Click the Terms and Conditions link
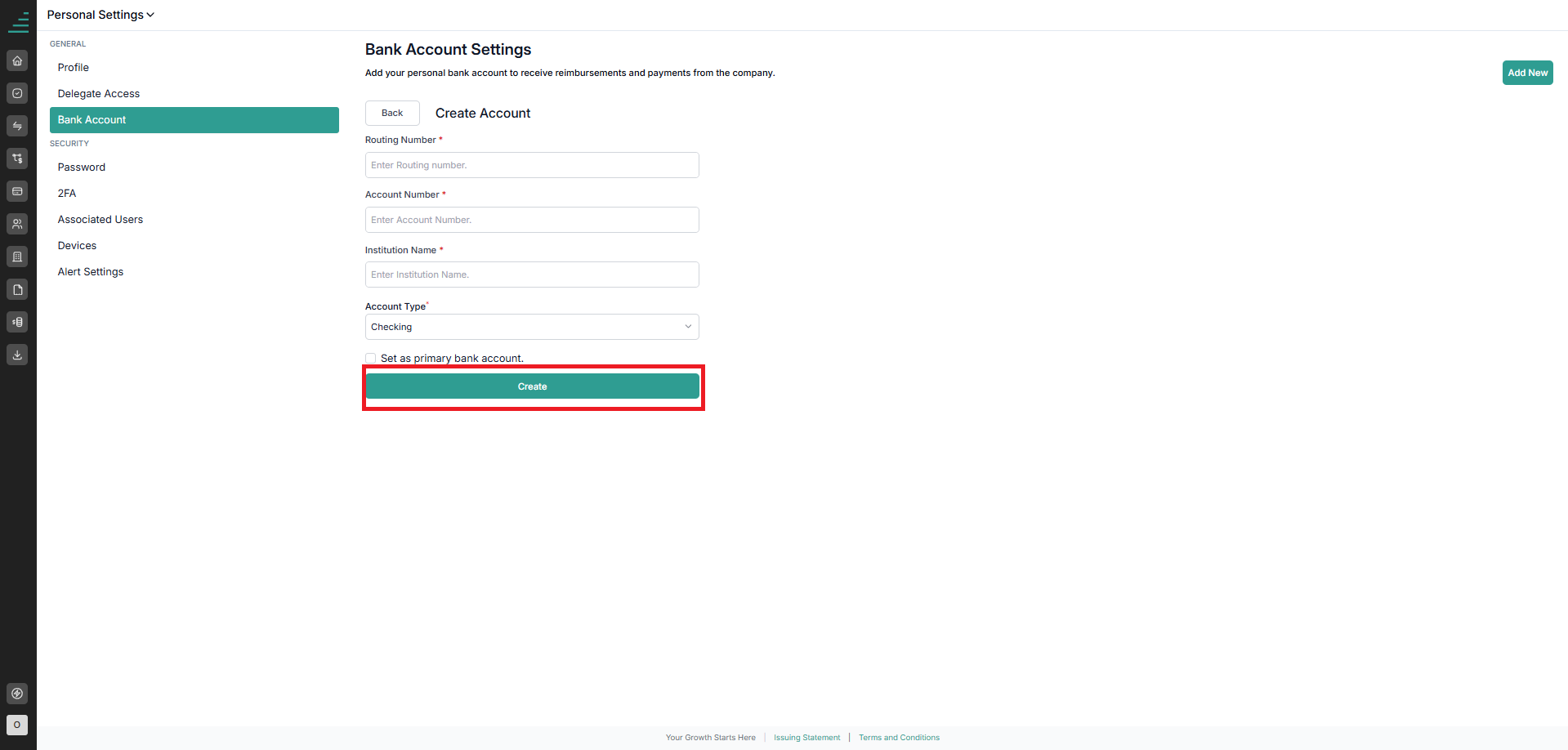The height and width of the screenshot is (750, 1568). point(899,738)
